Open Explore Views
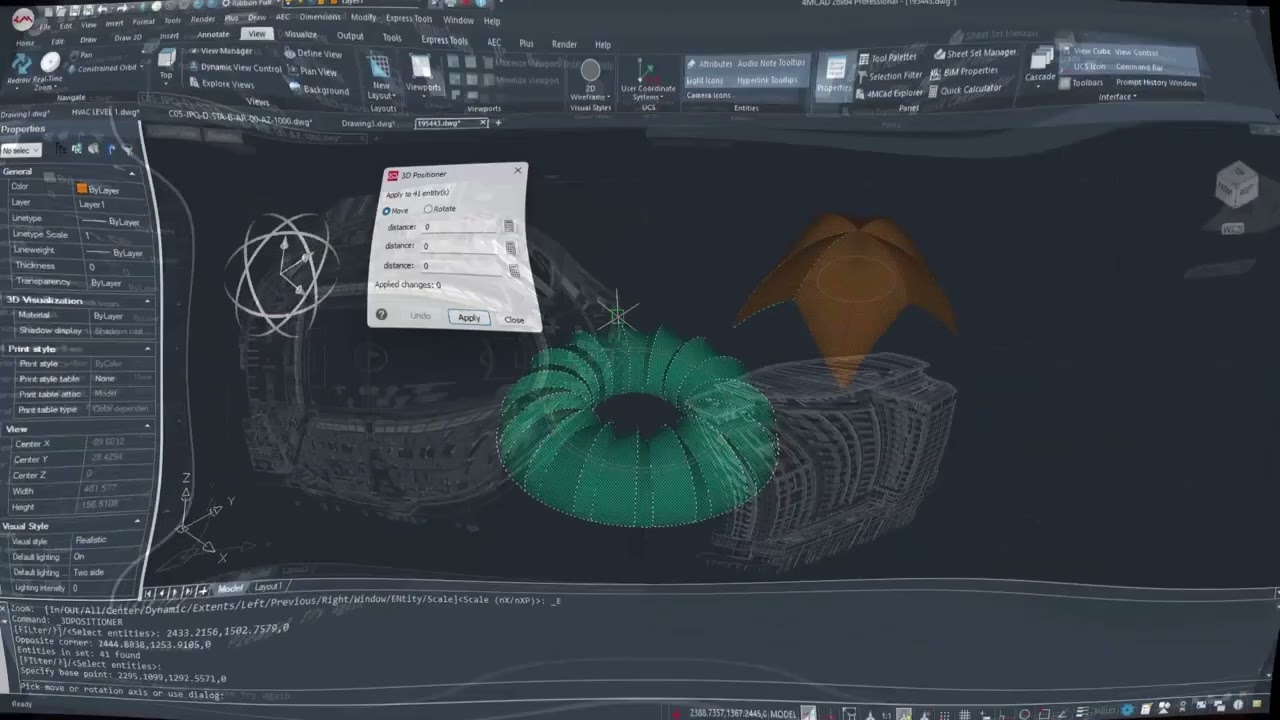 tap(220, 84)
